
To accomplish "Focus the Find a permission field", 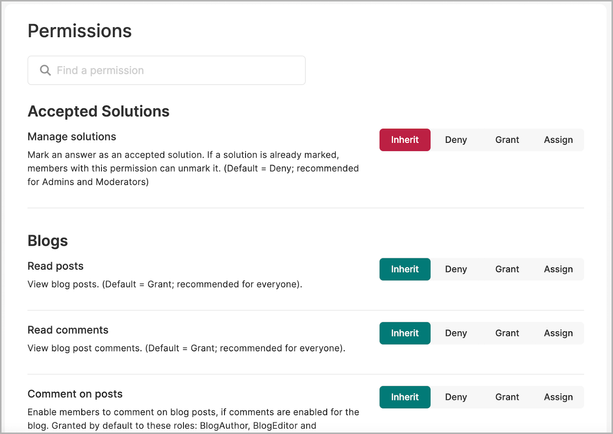I will (x=167, y=70).
